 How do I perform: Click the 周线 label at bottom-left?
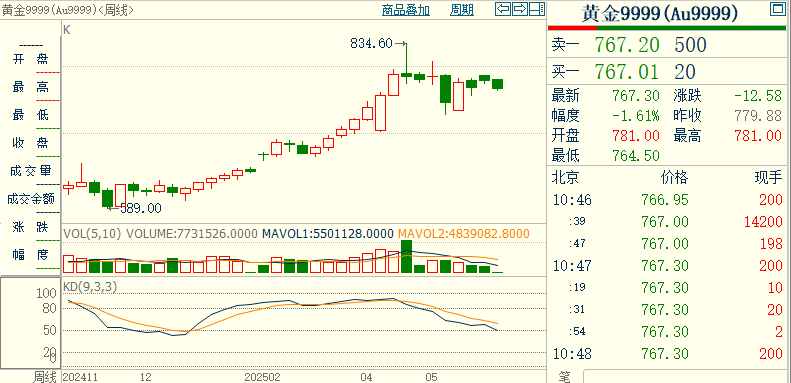(45, 376)
